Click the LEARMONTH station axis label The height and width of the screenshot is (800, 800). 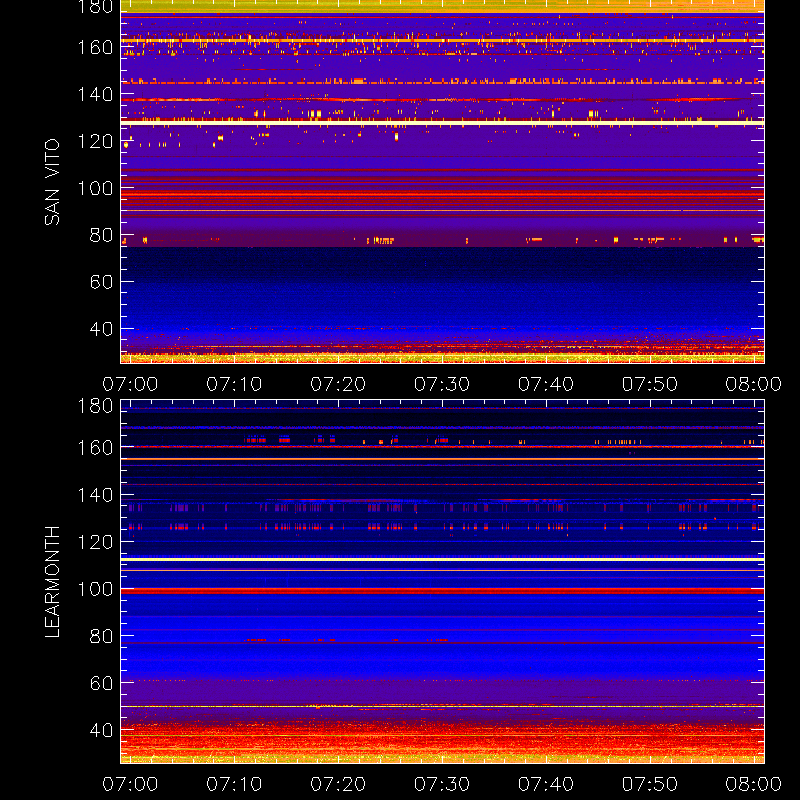(x=52, y=582)
